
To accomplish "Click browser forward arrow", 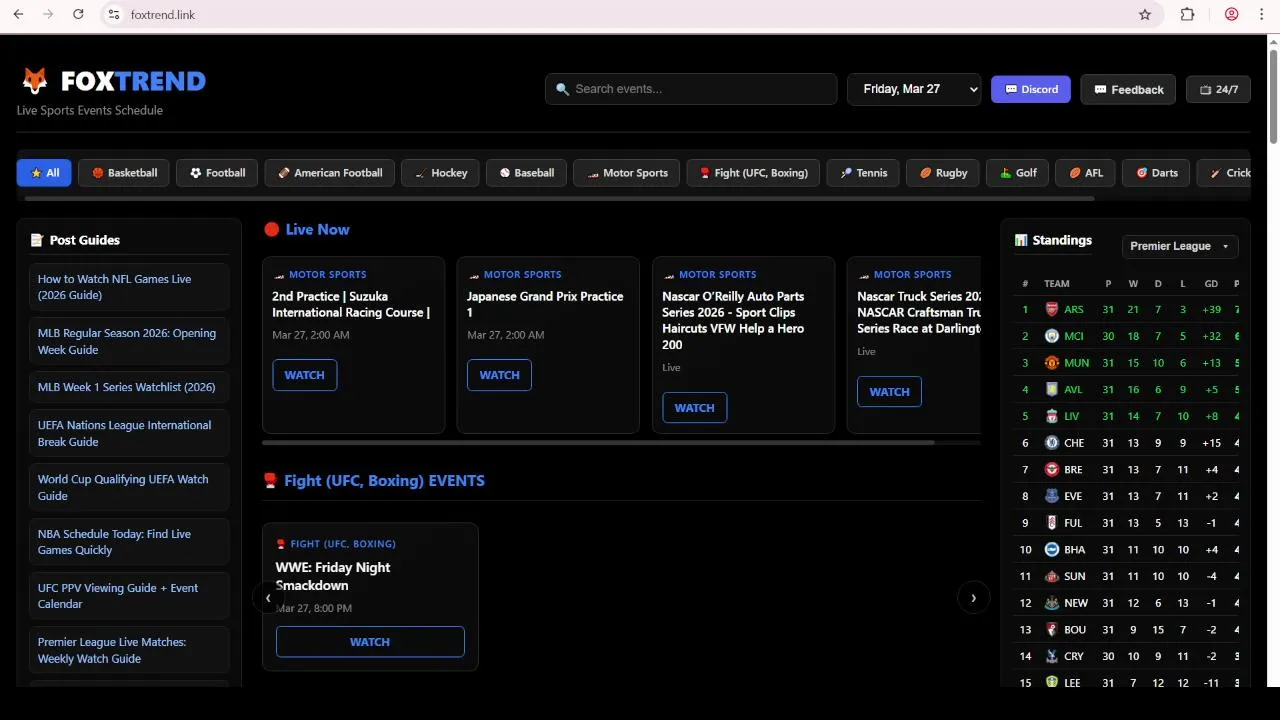I will 48,15.
